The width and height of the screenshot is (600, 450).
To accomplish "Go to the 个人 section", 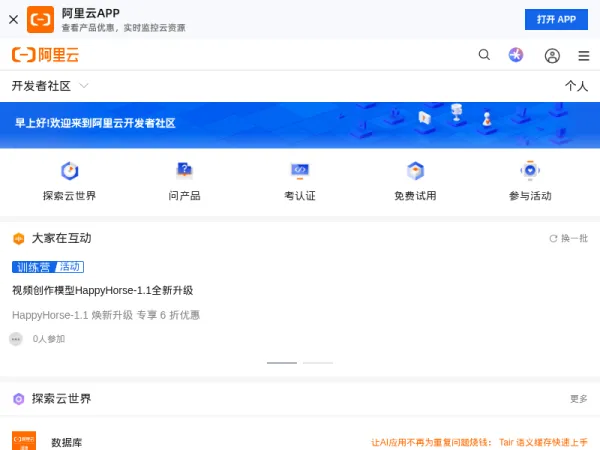I will pyautogui.click(x=576, y=86).
